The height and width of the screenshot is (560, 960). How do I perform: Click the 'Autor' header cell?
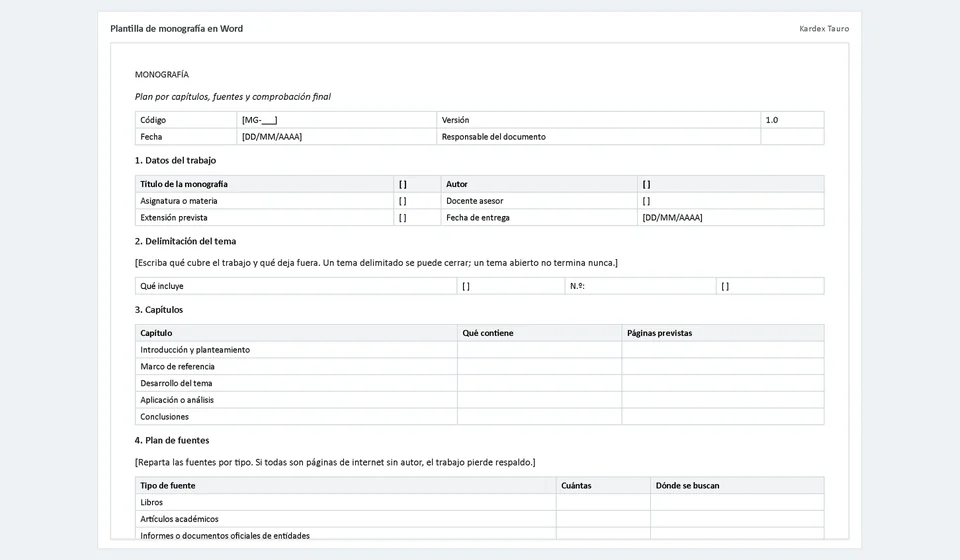point(539,184)
